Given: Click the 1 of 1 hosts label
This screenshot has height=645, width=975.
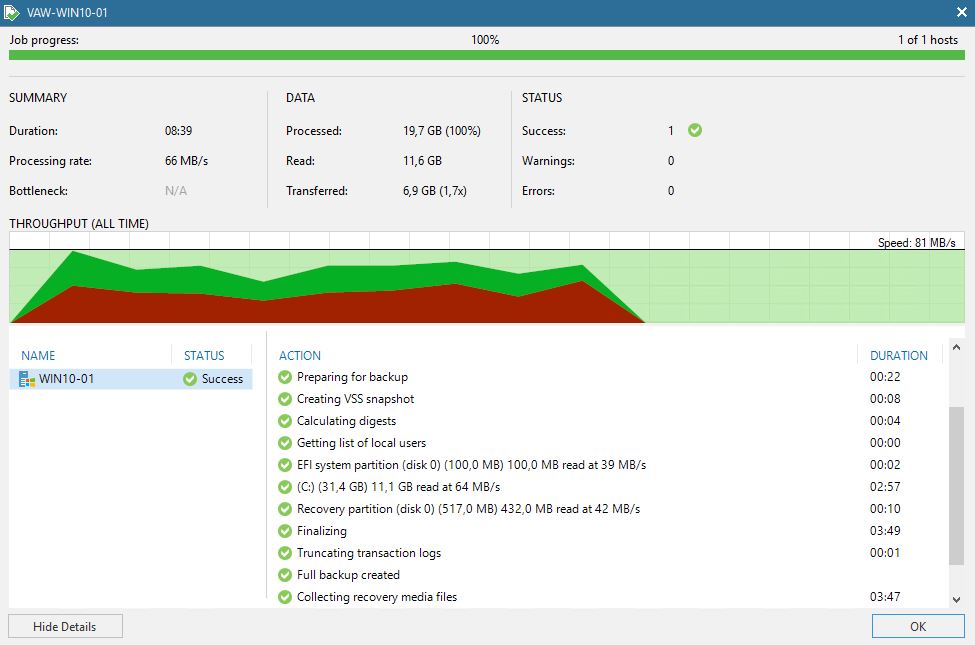Looking at the screenshot, I should coord(928,40).
